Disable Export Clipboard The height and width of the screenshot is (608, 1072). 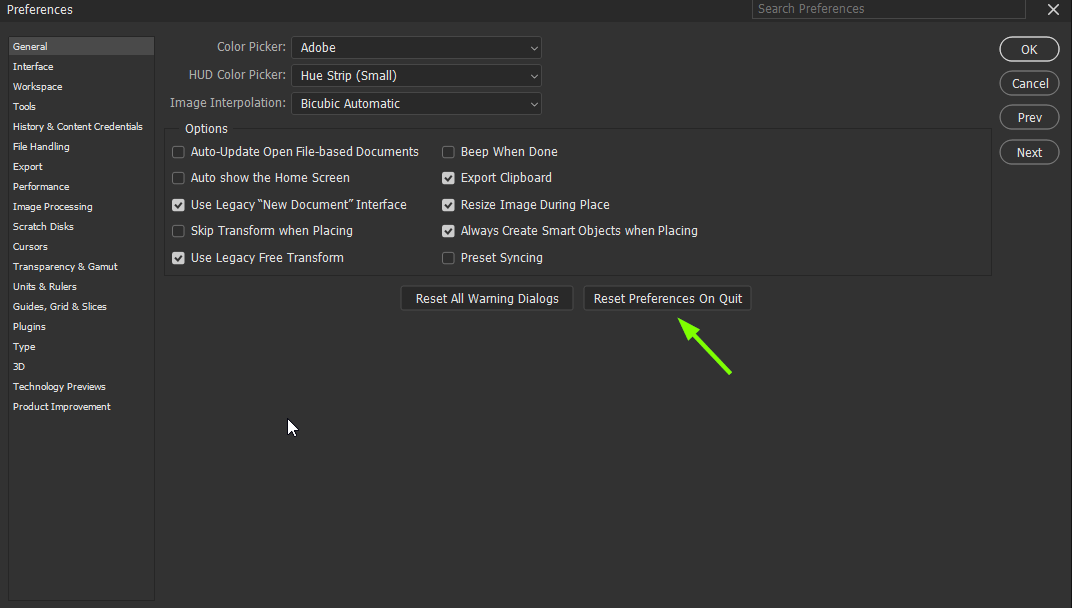448,177
